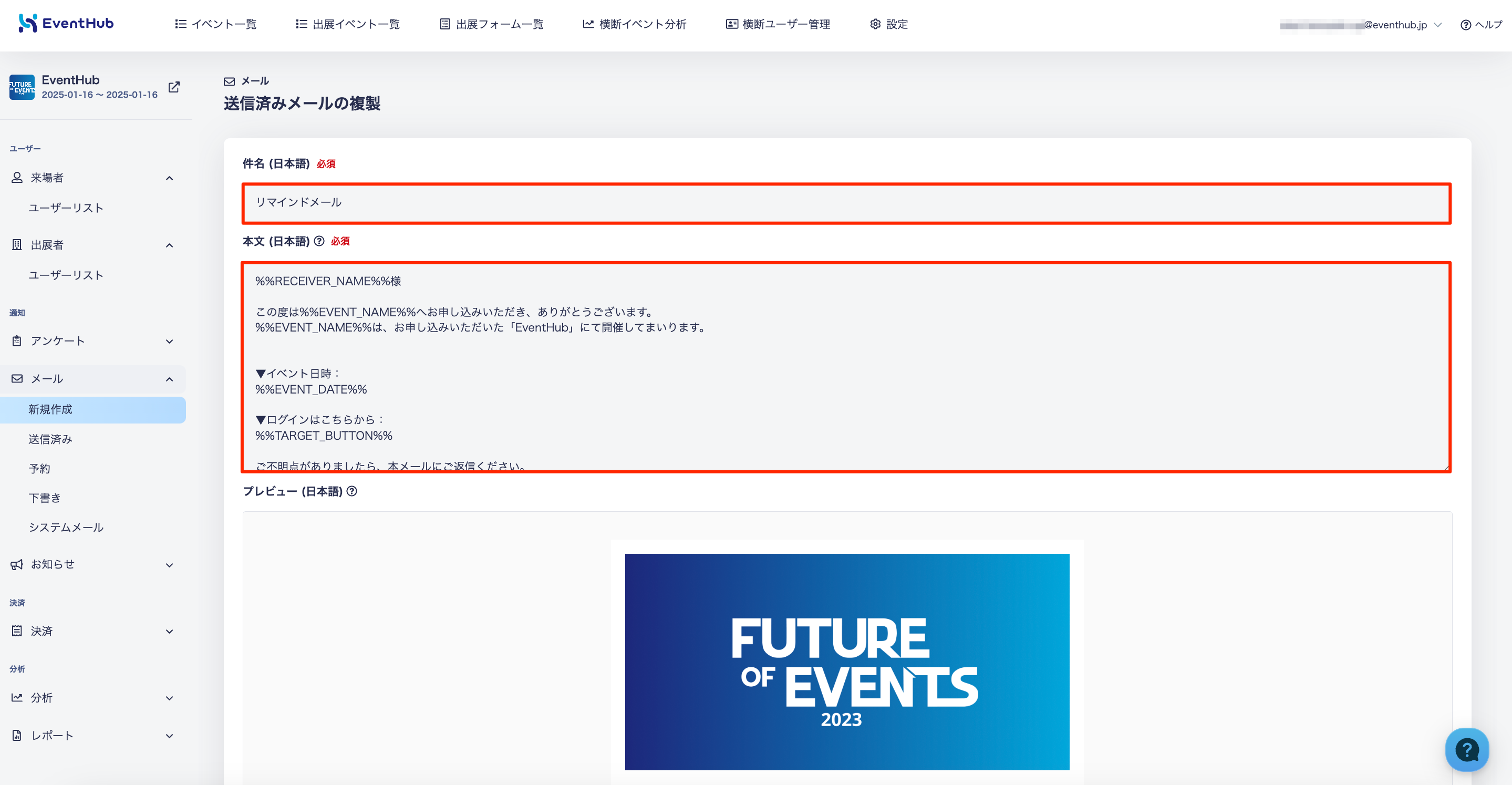Expand the アンケート section

[x=170, y=342]
